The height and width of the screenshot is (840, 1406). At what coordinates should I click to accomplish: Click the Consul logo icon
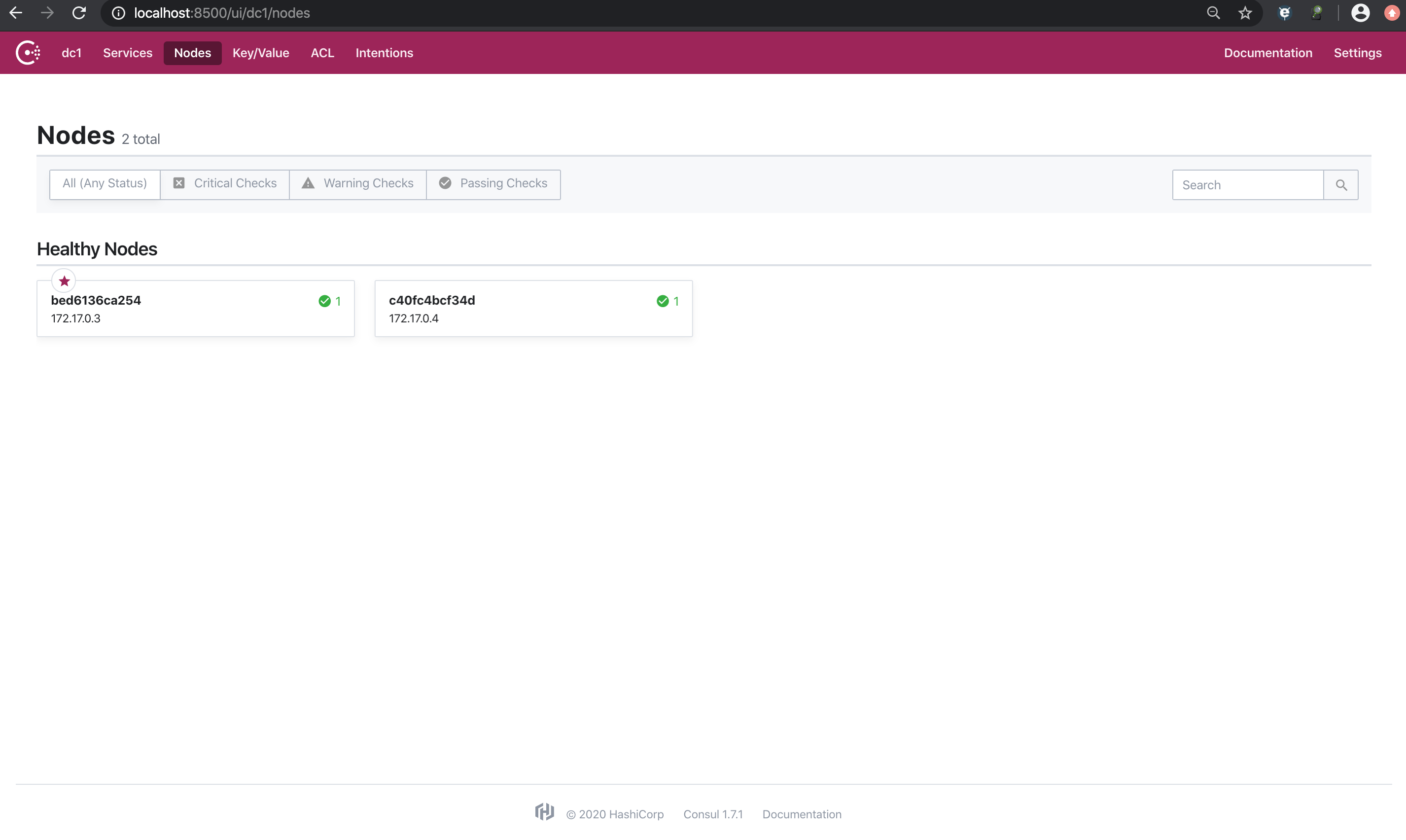[28, 53]
